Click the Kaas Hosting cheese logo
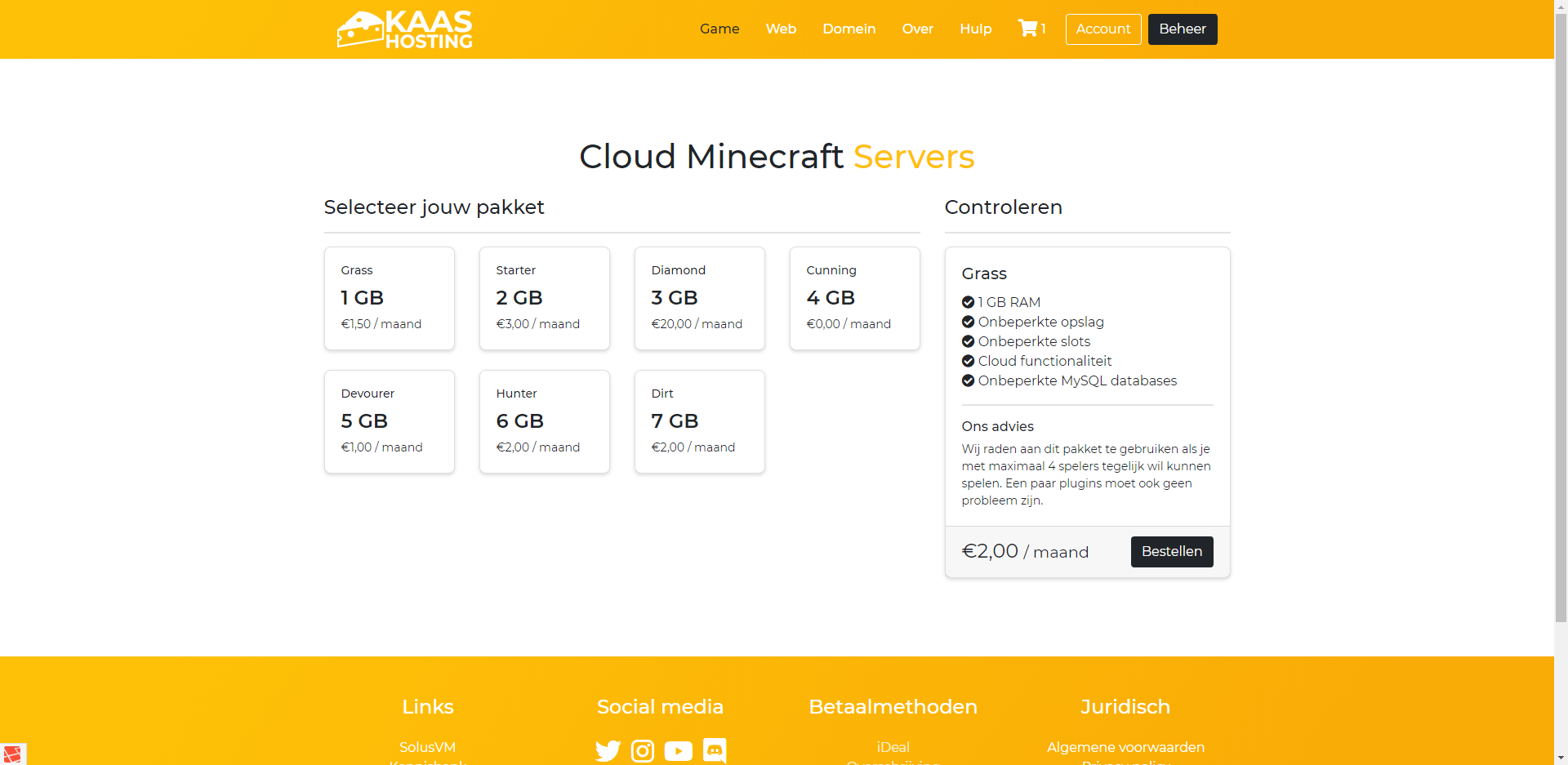Viewport: 1568px width, 765px height. pyautogui.click(x=404, y=29)
